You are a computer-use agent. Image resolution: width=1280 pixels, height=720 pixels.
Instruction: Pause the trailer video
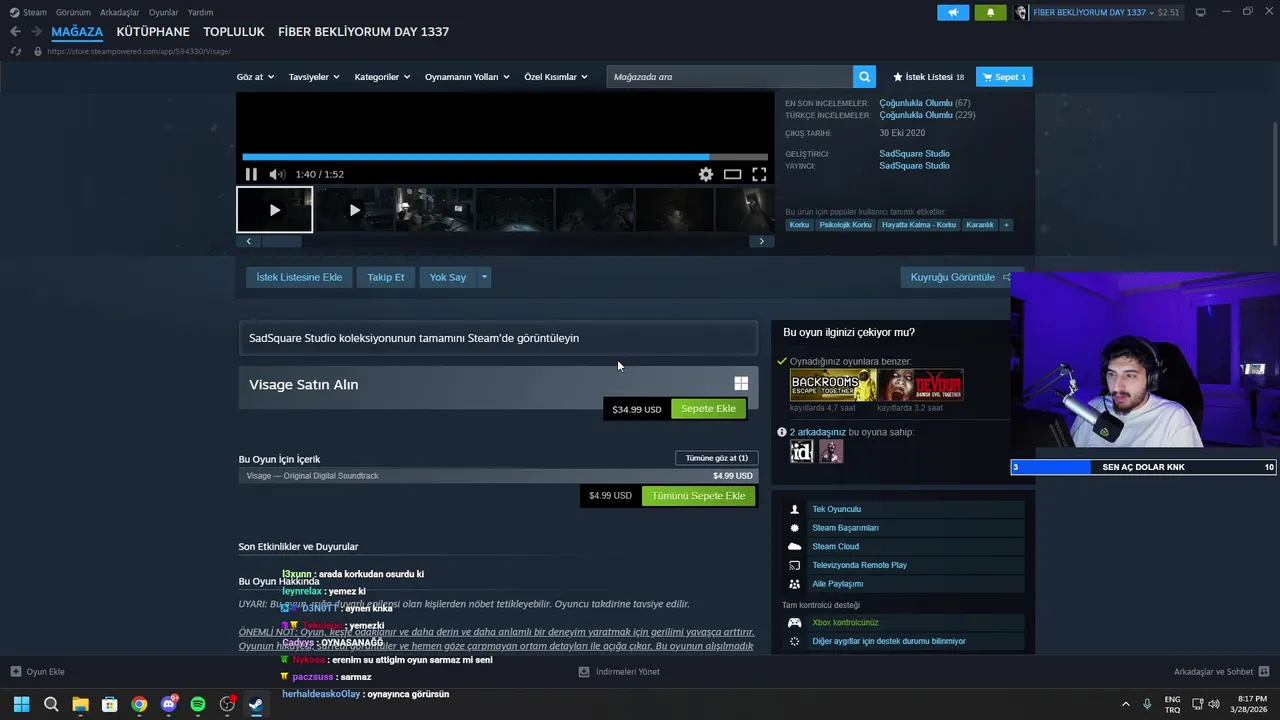251,174
